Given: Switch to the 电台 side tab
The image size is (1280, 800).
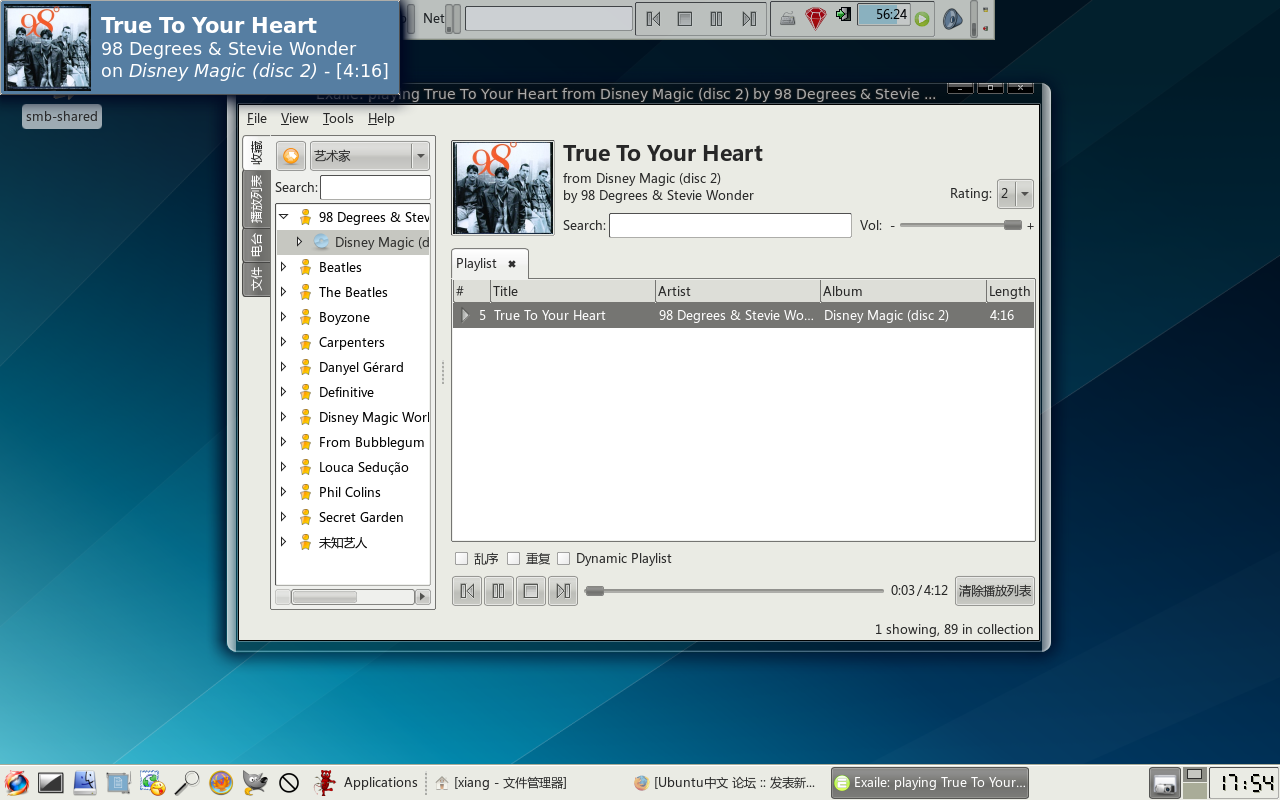Looking at the screenshot, I should pyautogui.click(x=257, y=245).
